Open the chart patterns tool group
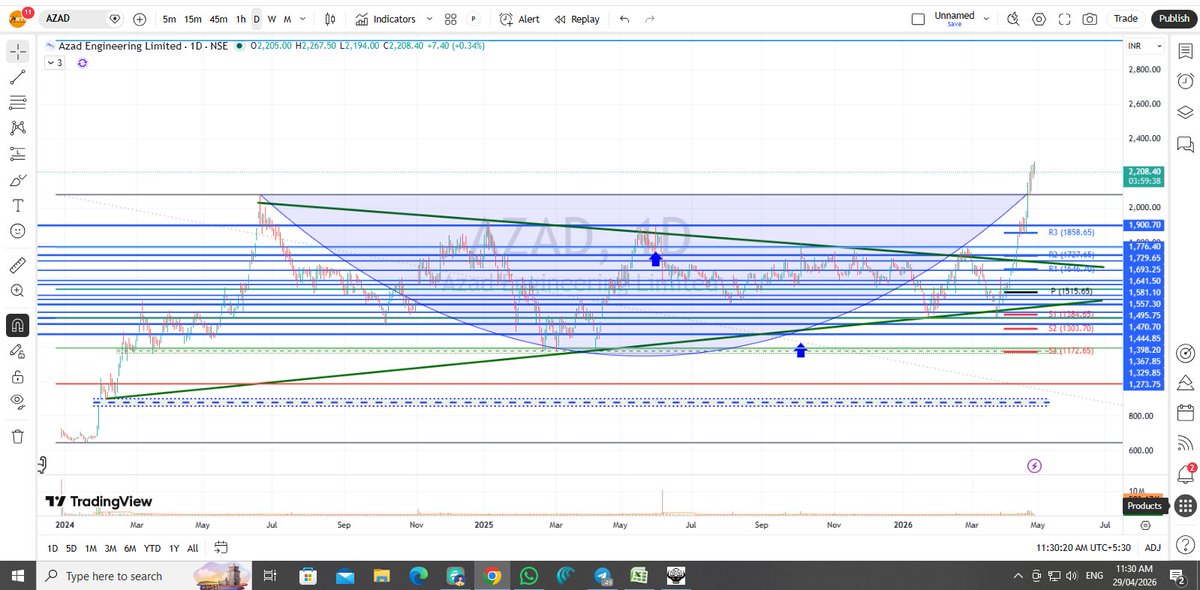The image size is (1200, 590). point(17,128)
